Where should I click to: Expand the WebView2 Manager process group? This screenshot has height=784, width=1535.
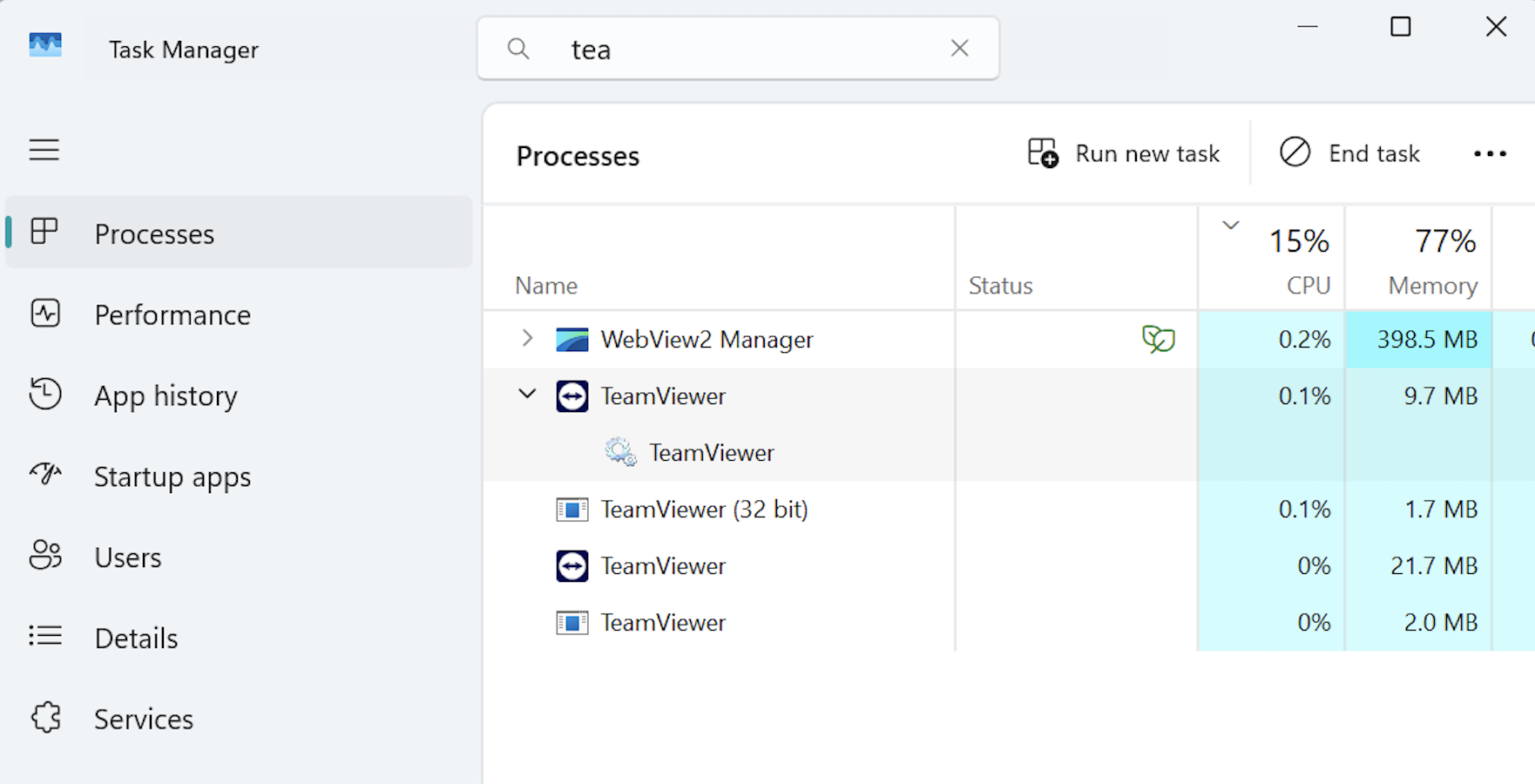click(527, 338)
